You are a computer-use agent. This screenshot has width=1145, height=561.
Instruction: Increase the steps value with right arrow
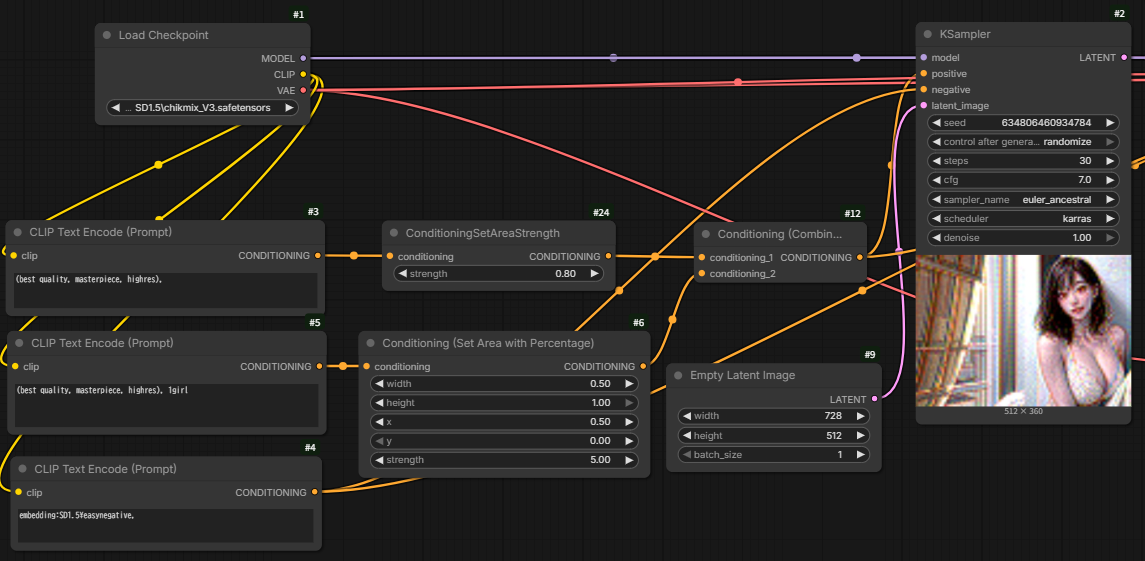coord(1109,161)
